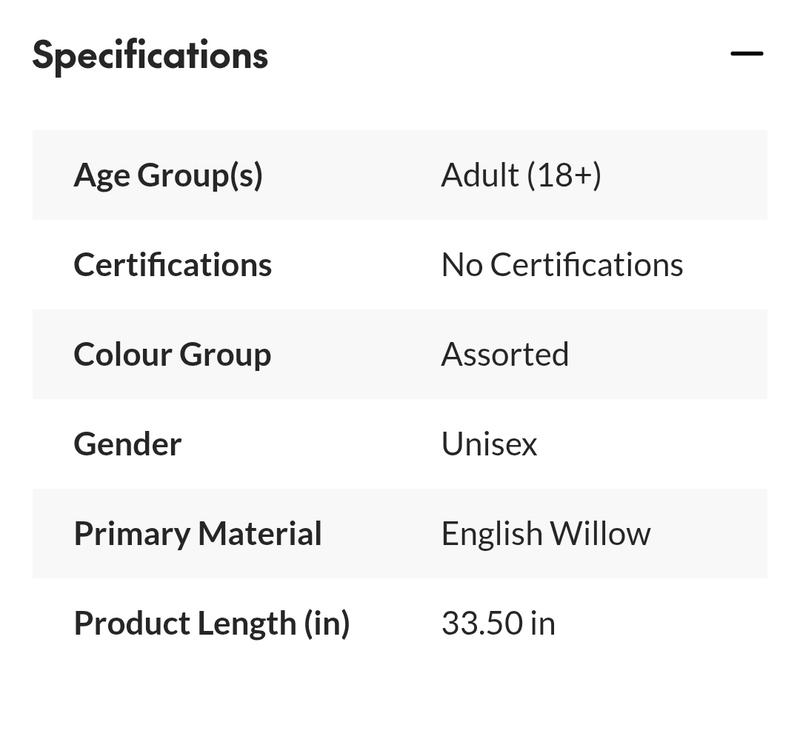The width and height of the screenshot is (800, 733).
Task: Click the Colour Group label
Action: 172,354
